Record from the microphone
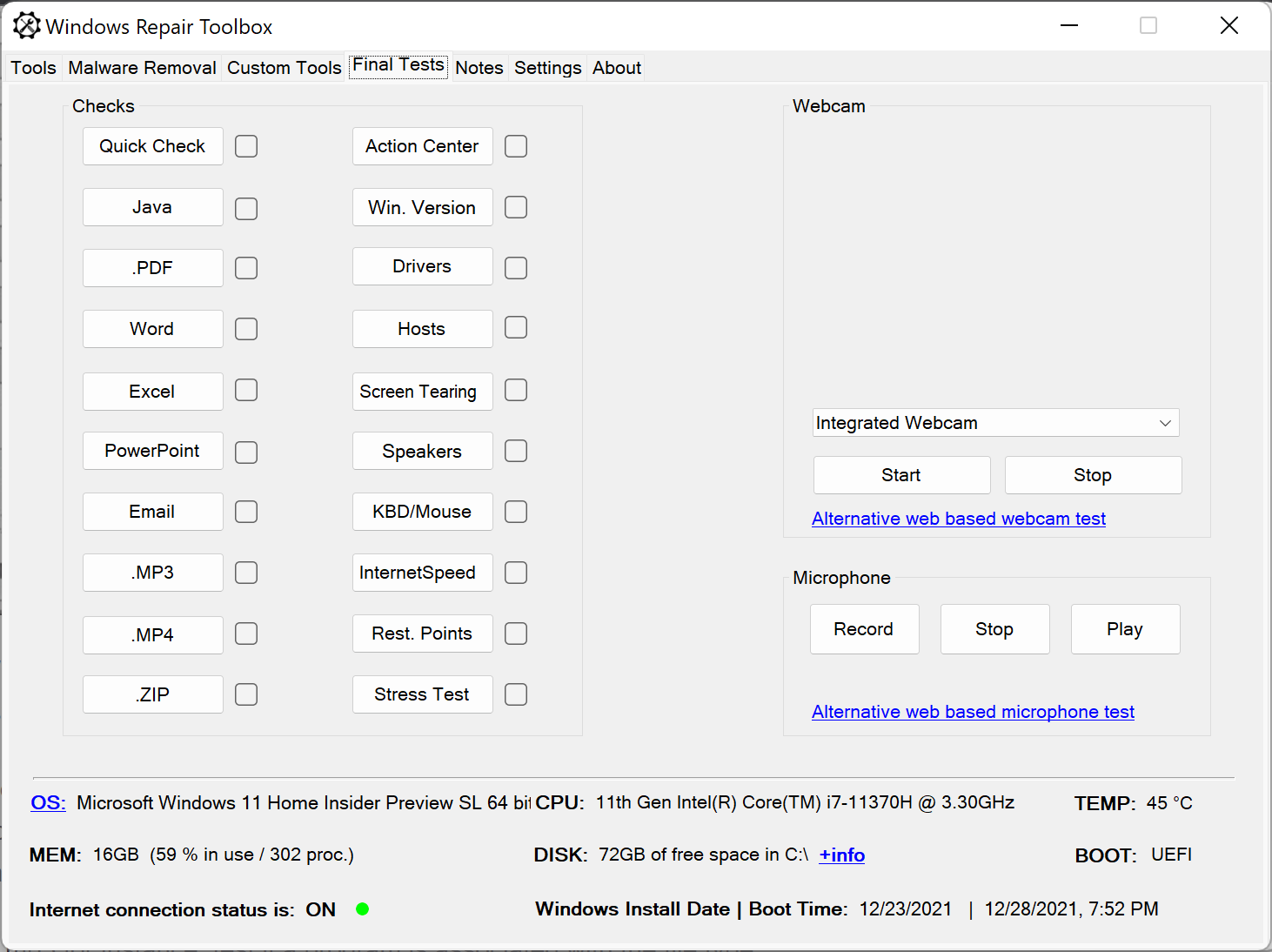The width and height of the screenshot is (1272, 952). point(865,629)
